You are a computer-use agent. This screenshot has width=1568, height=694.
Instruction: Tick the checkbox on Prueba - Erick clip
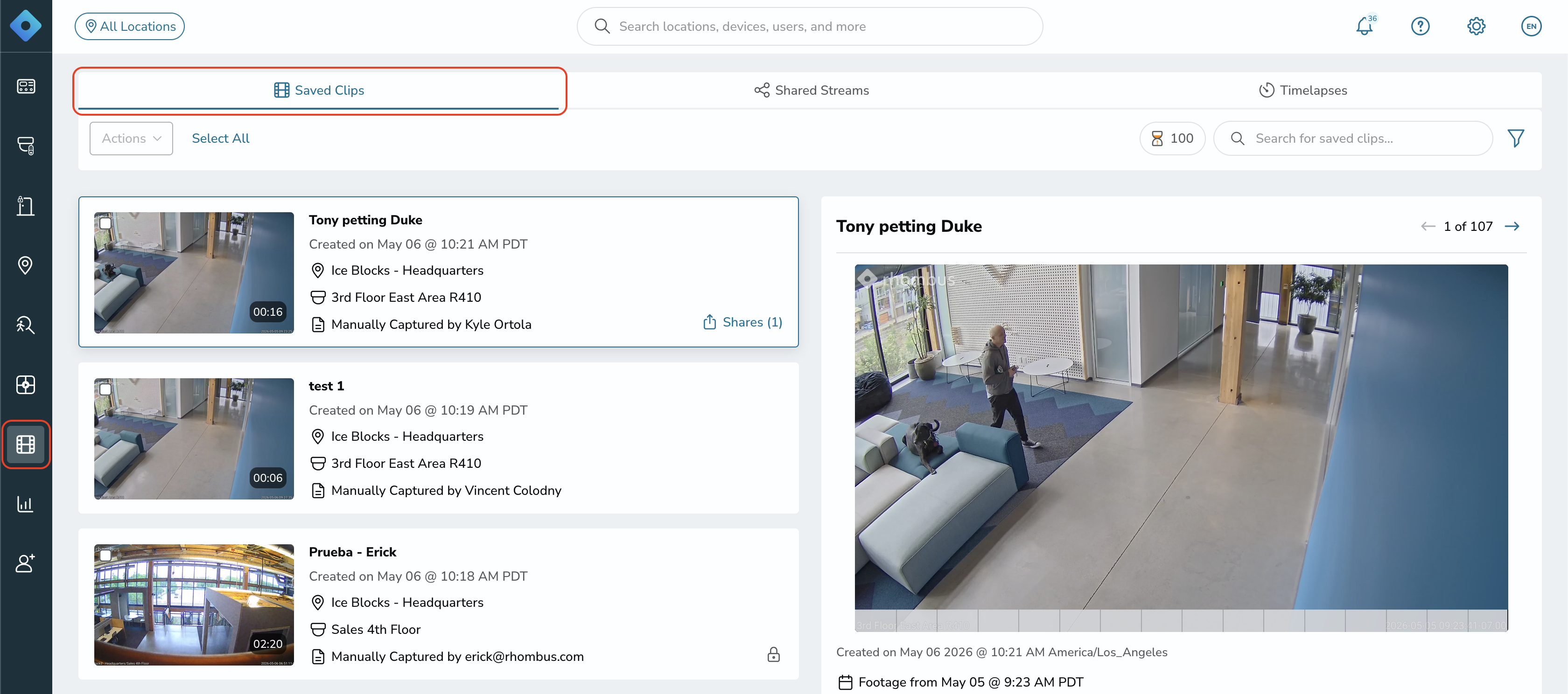(x=105, y=555)
